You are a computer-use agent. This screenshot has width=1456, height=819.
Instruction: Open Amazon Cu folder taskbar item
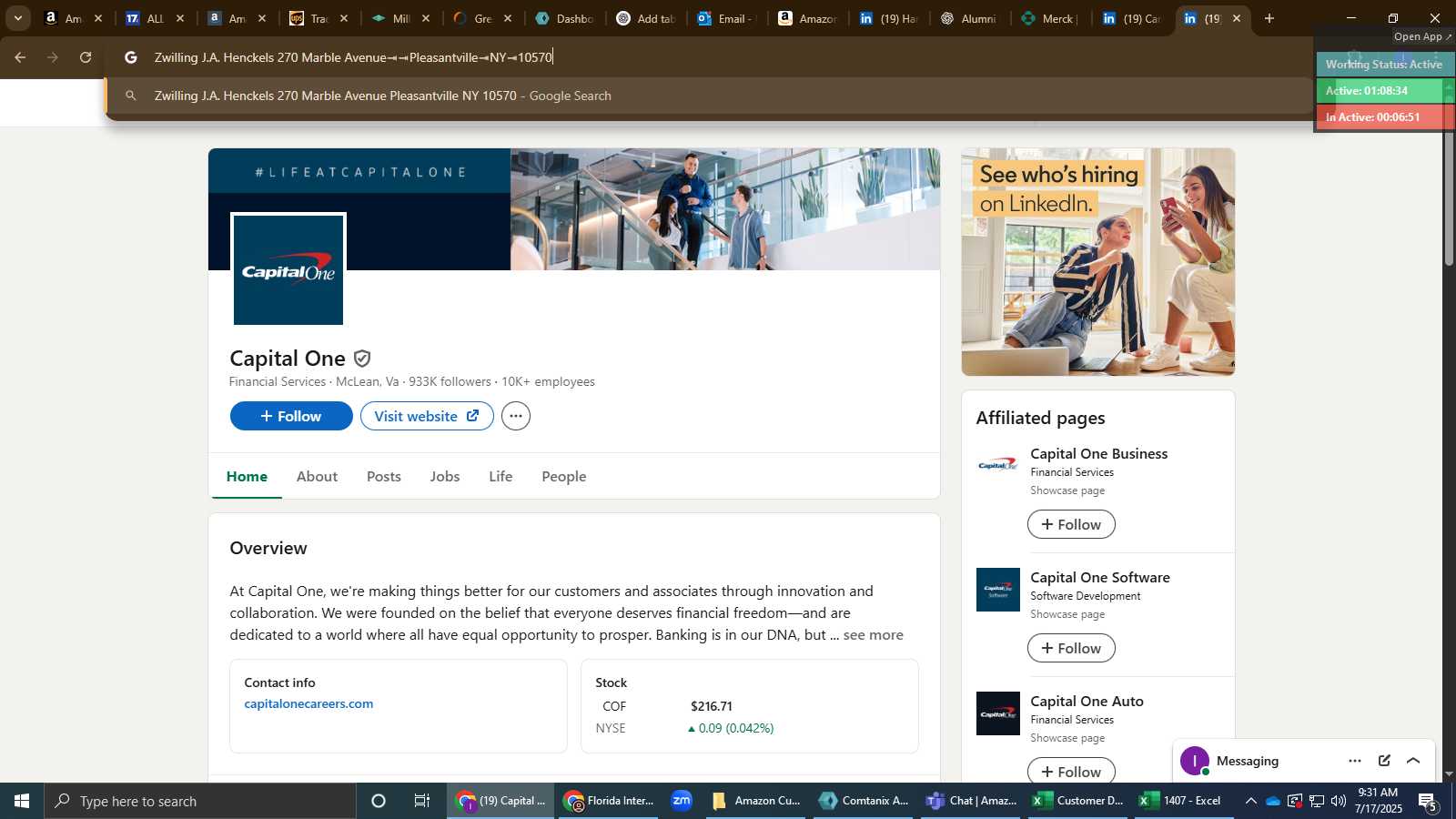tap(757, 801)
